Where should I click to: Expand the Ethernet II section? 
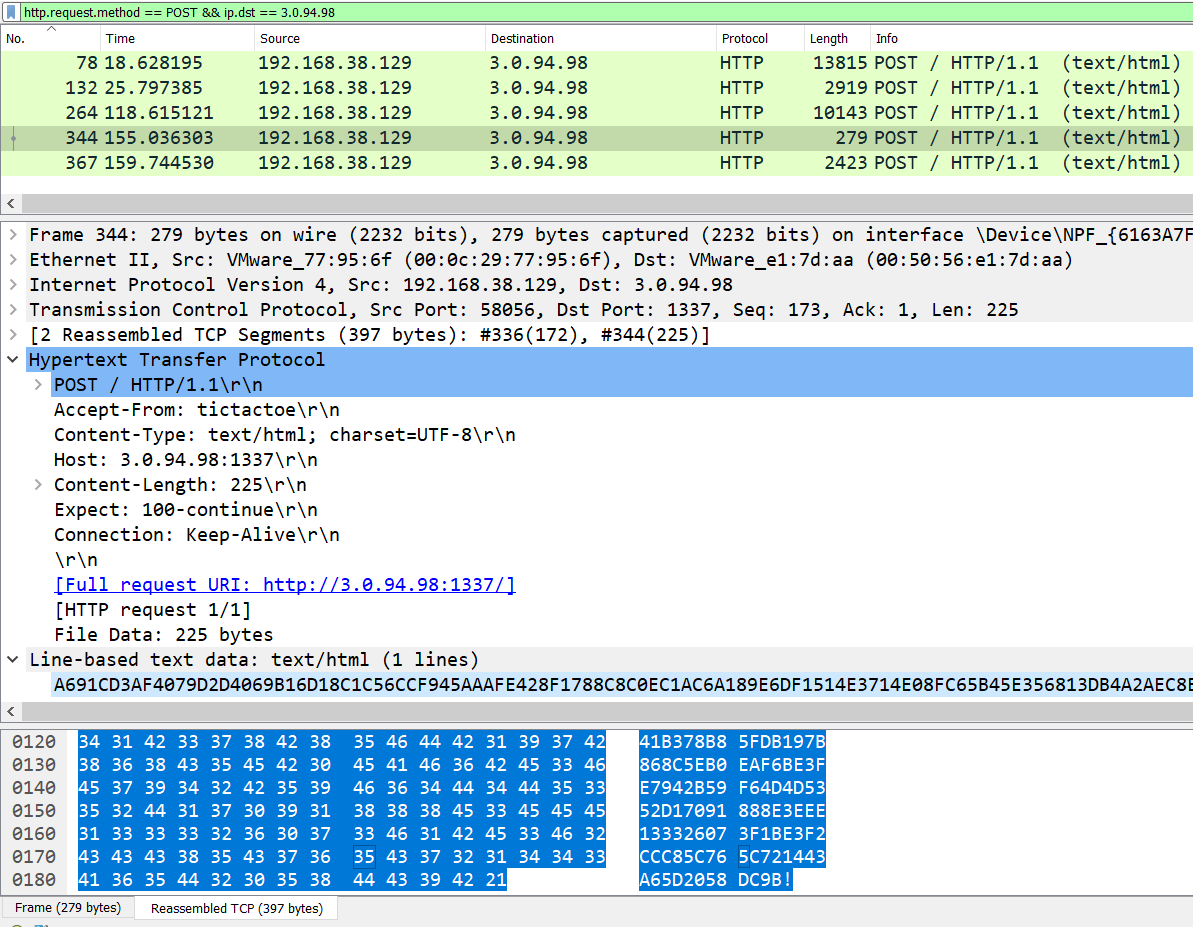12,259
